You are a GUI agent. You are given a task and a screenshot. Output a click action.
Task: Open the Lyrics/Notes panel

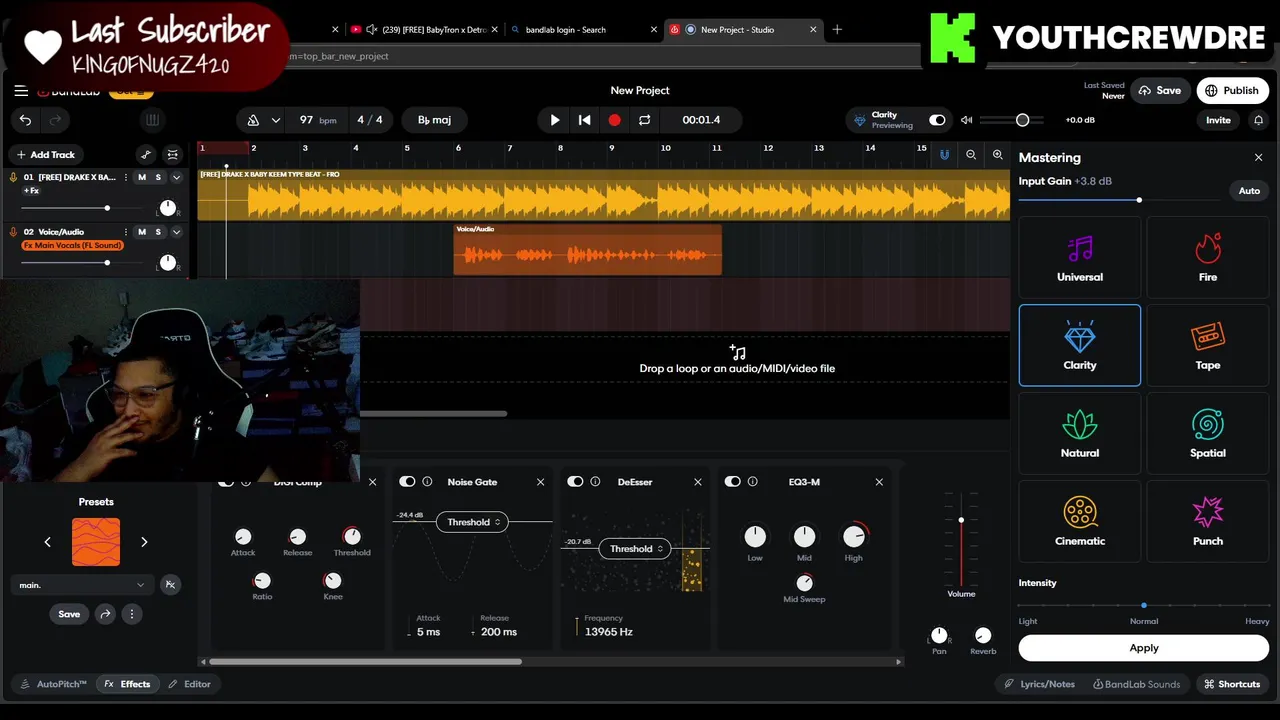click(1040, 684)
